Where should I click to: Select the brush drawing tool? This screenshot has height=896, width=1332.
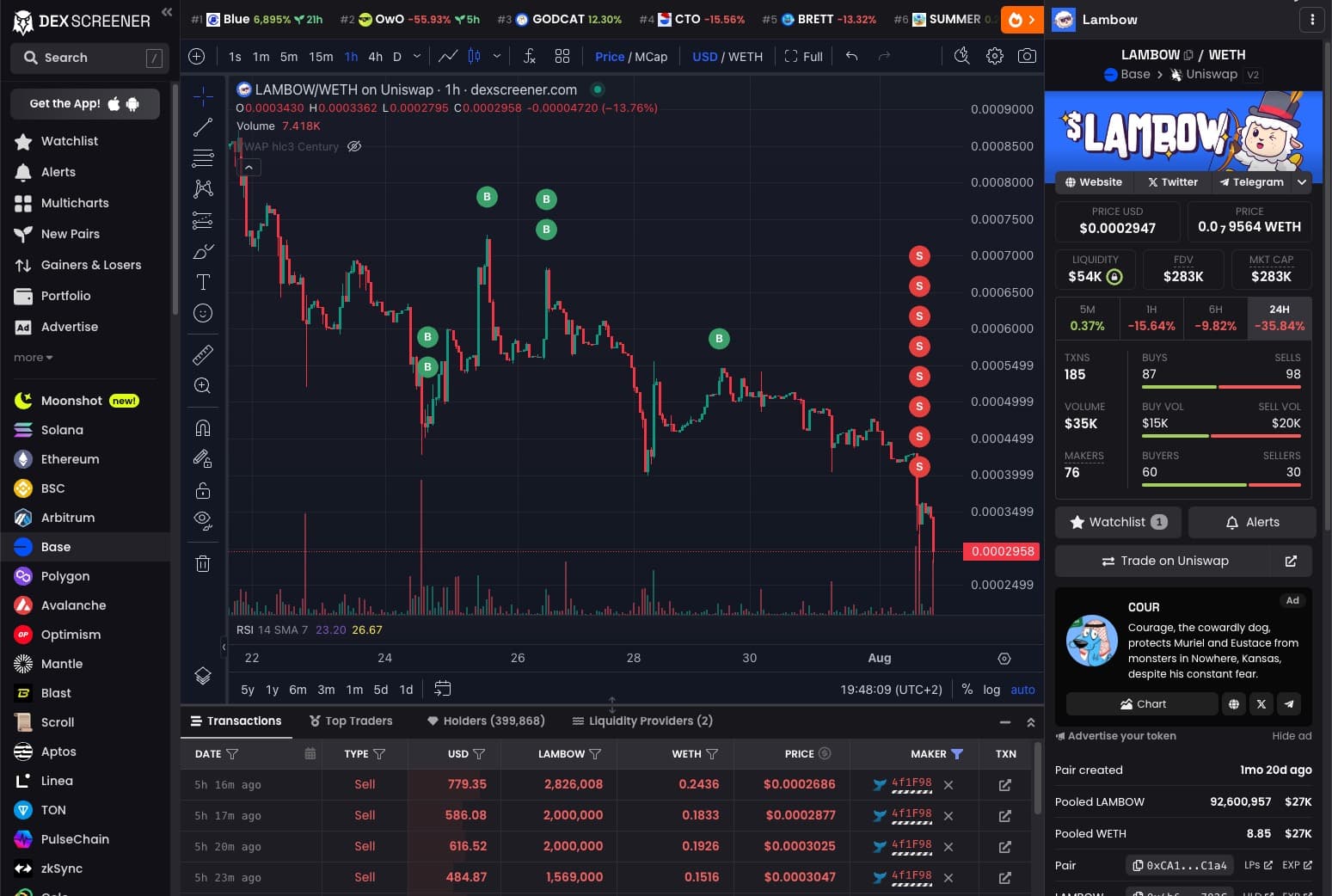pos(203,251)
